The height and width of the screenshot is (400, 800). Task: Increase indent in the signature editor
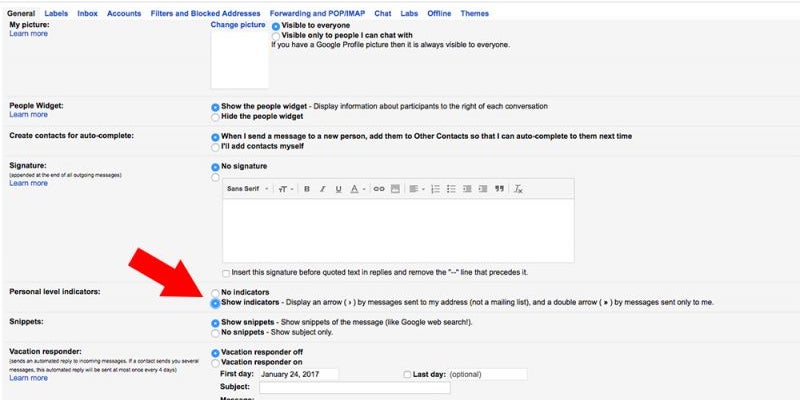pos(483,189)
